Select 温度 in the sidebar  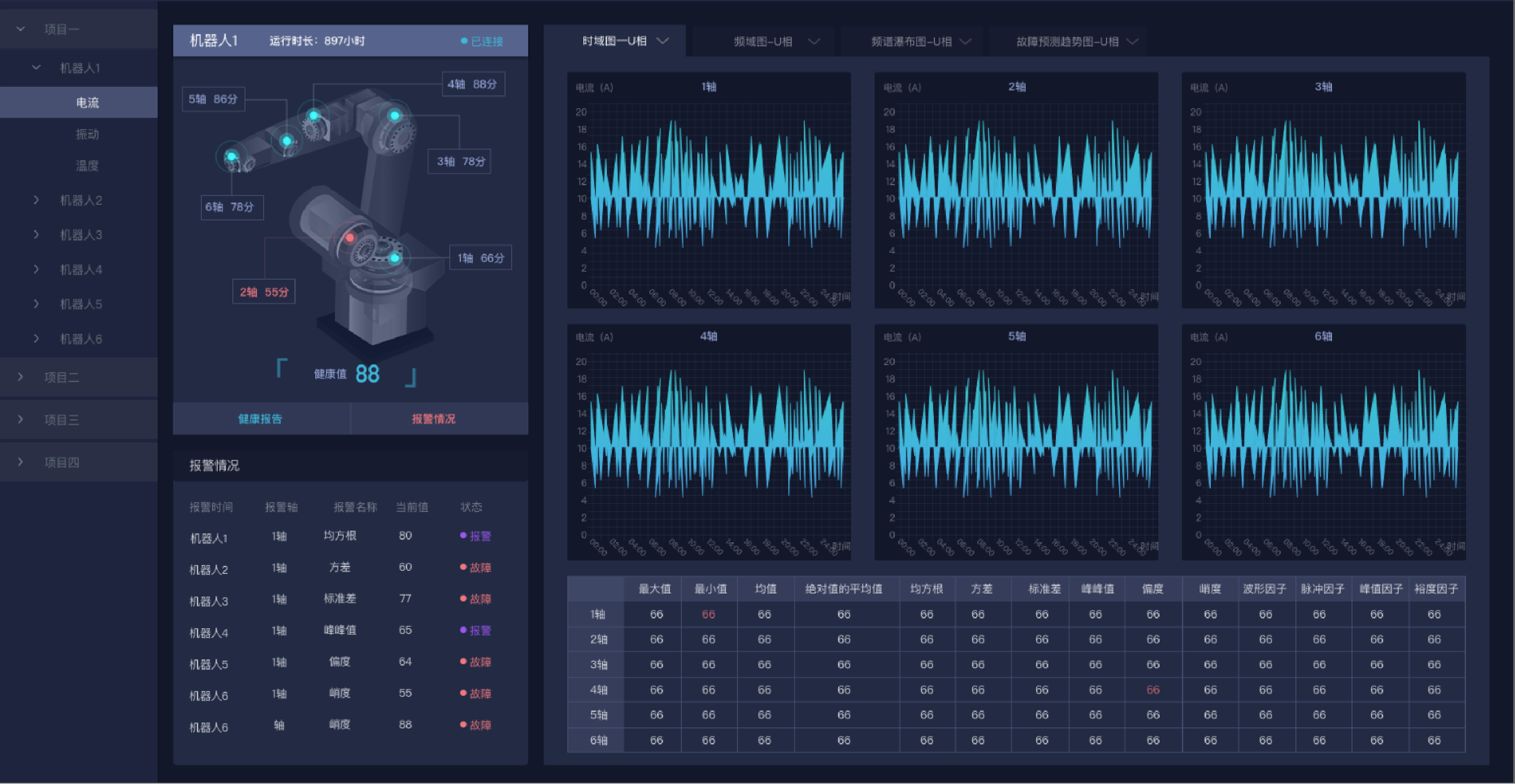tap(87, 166)
